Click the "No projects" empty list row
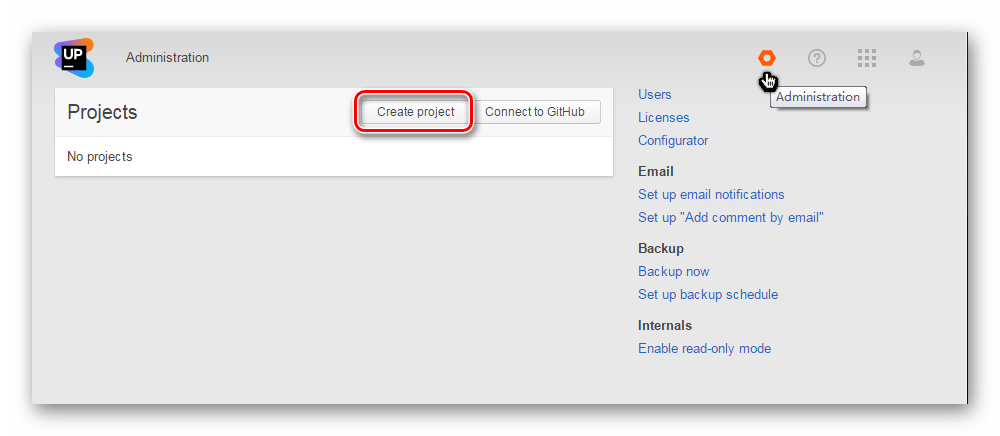Viewport: 1000px width, 436px height. (x=334, y=157)
